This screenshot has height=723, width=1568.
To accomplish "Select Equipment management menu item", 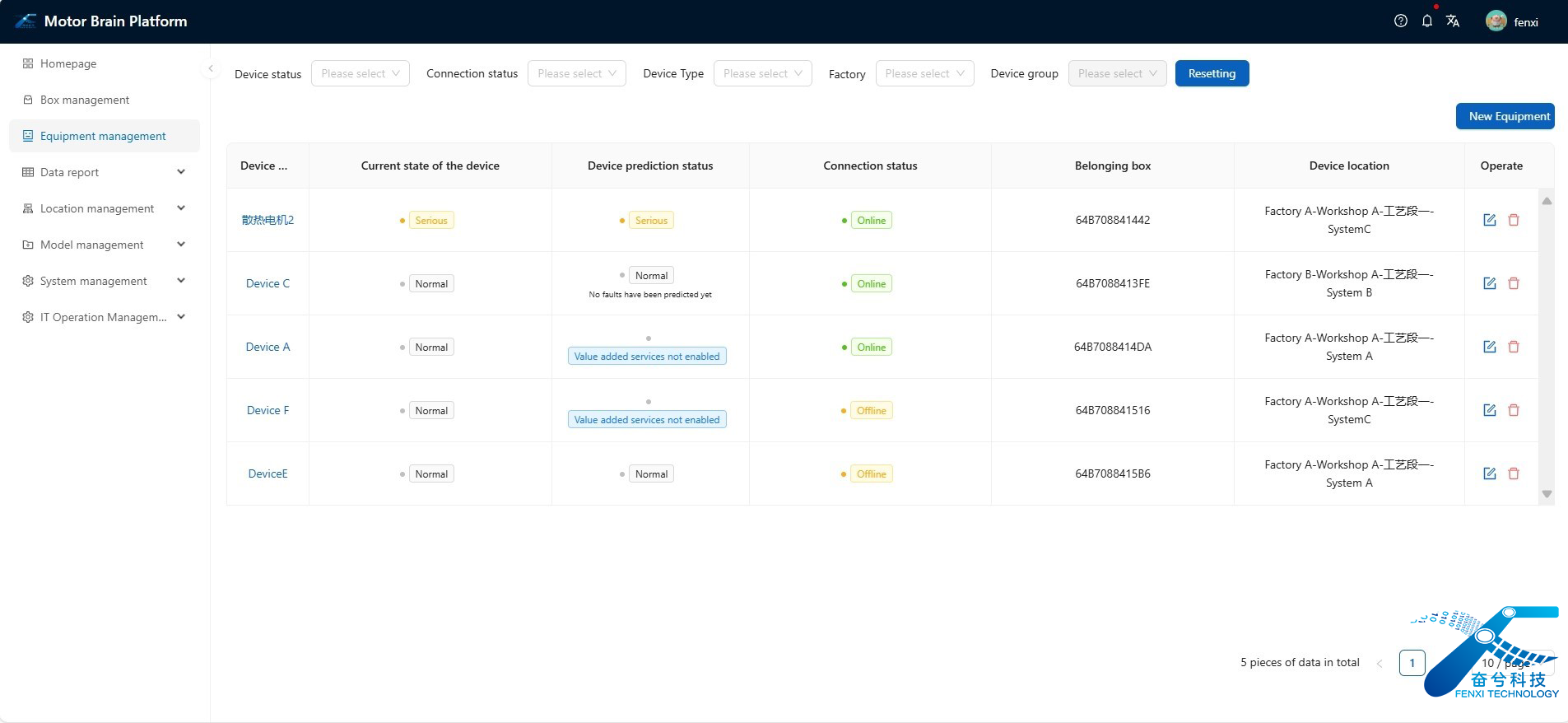I will (x=105, y=136).
